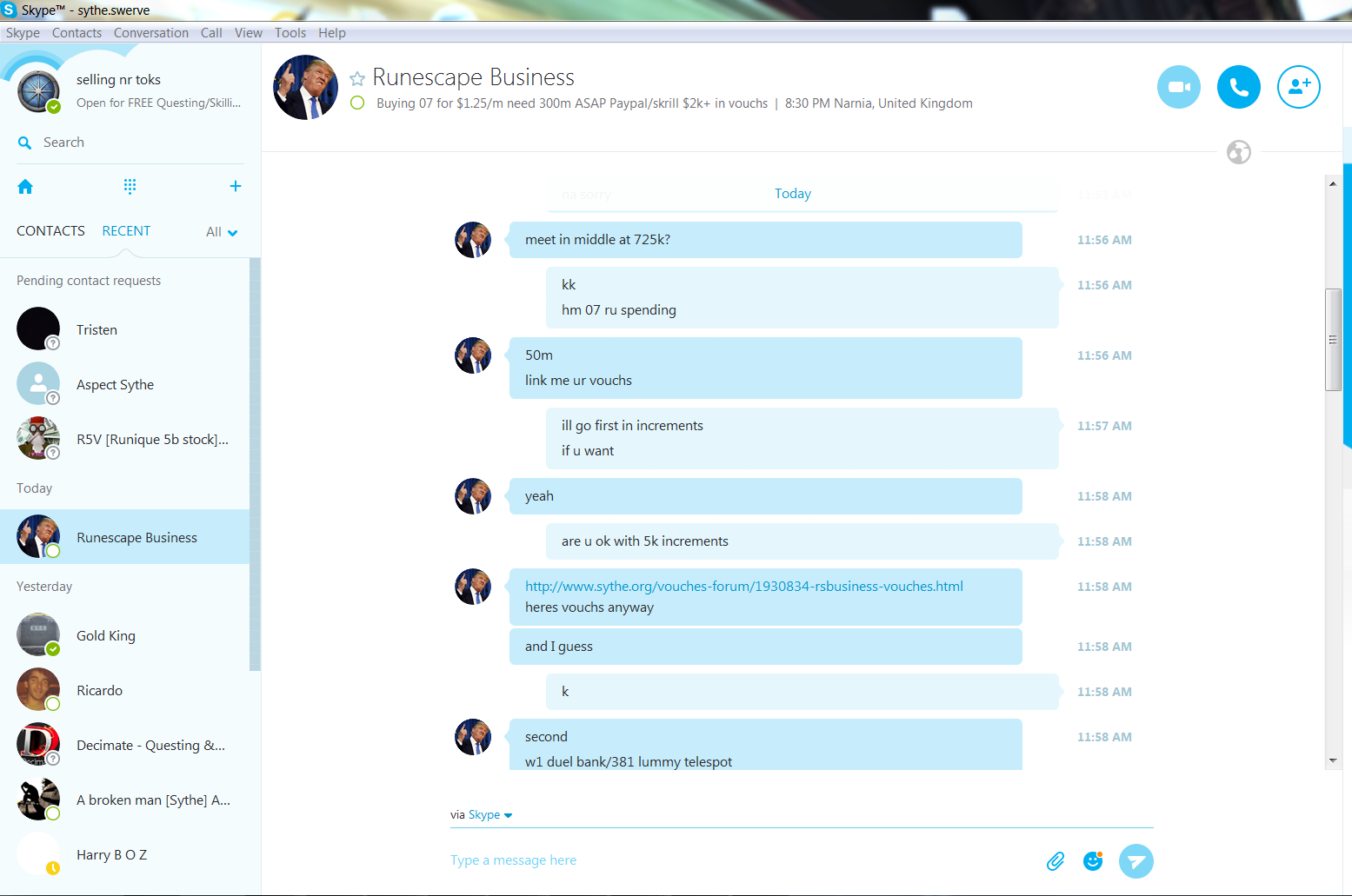Click the "meet in middle at 725k?" message
Viewport: 1352px width, 896px height.
(766, 240)
